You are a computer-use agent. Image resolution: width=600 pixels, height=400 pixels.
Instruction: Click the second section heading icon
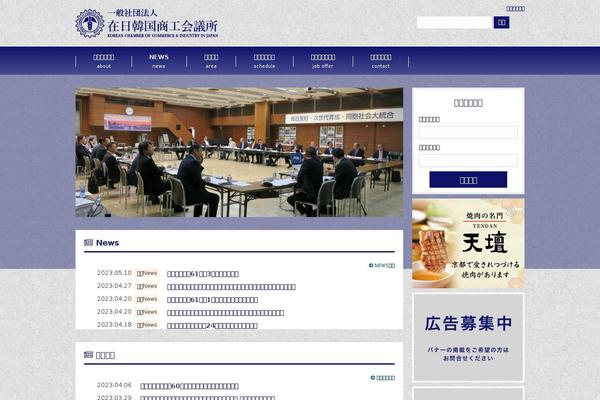[x=88, y=355]
